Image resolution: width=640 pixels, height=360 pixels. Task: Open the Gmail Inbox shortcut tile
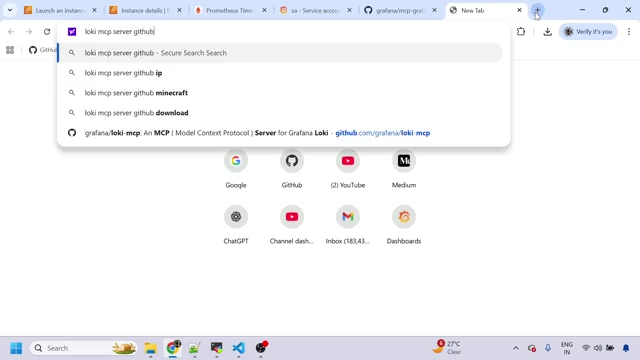[348, 224]
